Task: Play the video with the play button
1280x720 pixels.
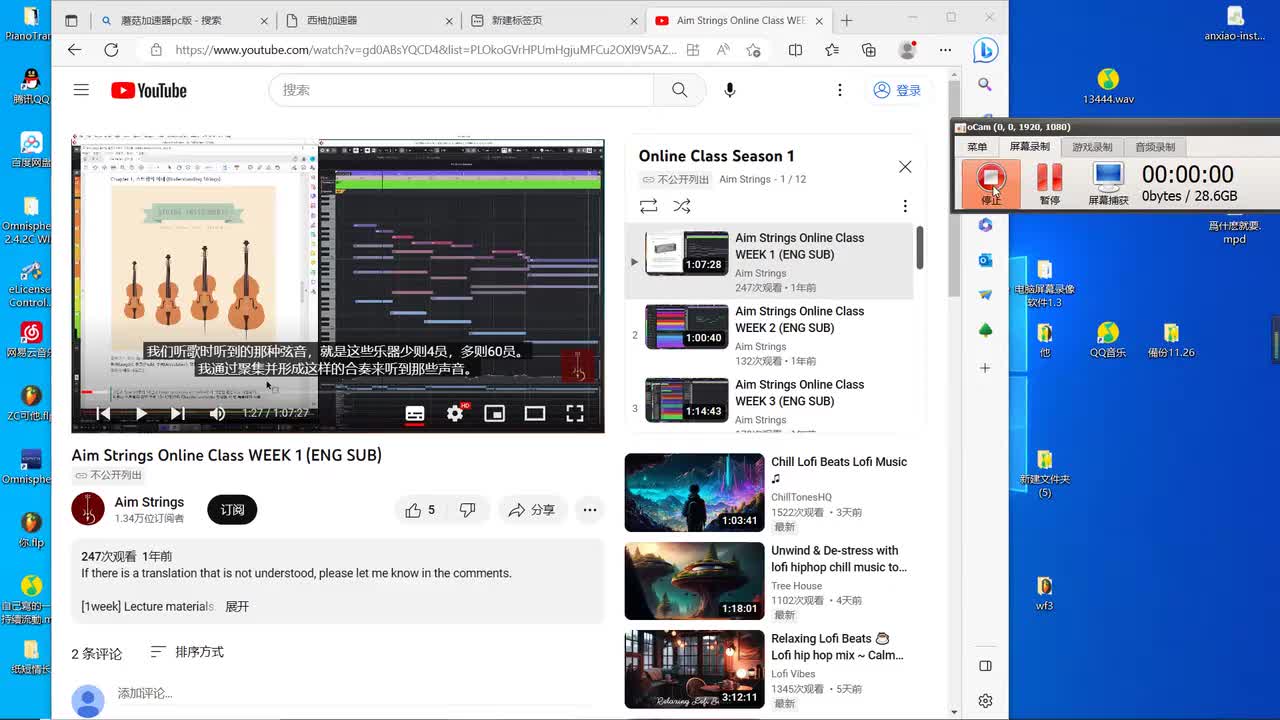Action: (141, 413)
